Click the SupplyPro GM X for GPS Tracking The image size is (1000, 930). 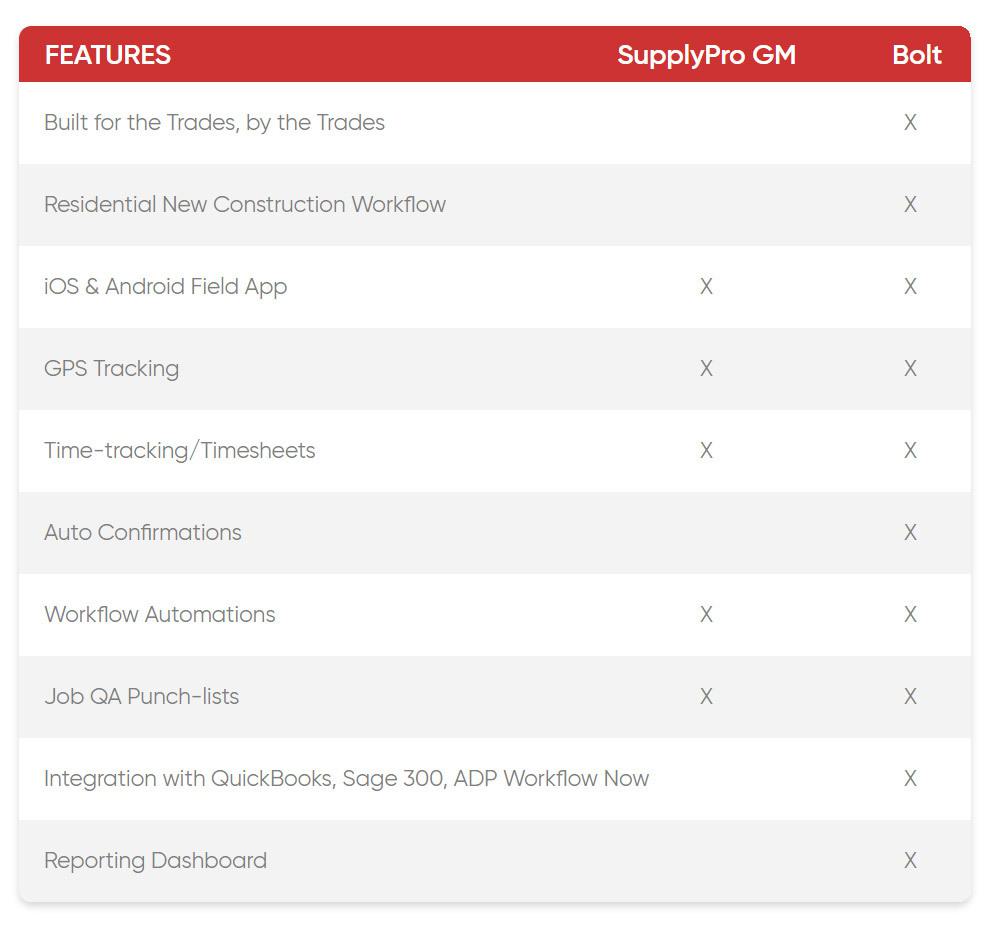click(x=706, y=369)
